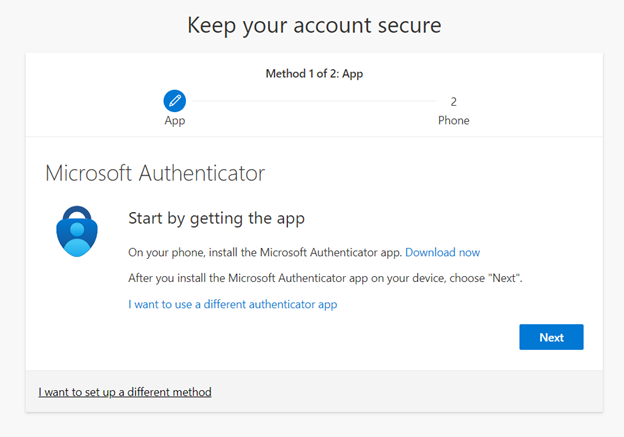Open the Download now link
This screenshot has width=624, height=437.
tap(443, 252)
